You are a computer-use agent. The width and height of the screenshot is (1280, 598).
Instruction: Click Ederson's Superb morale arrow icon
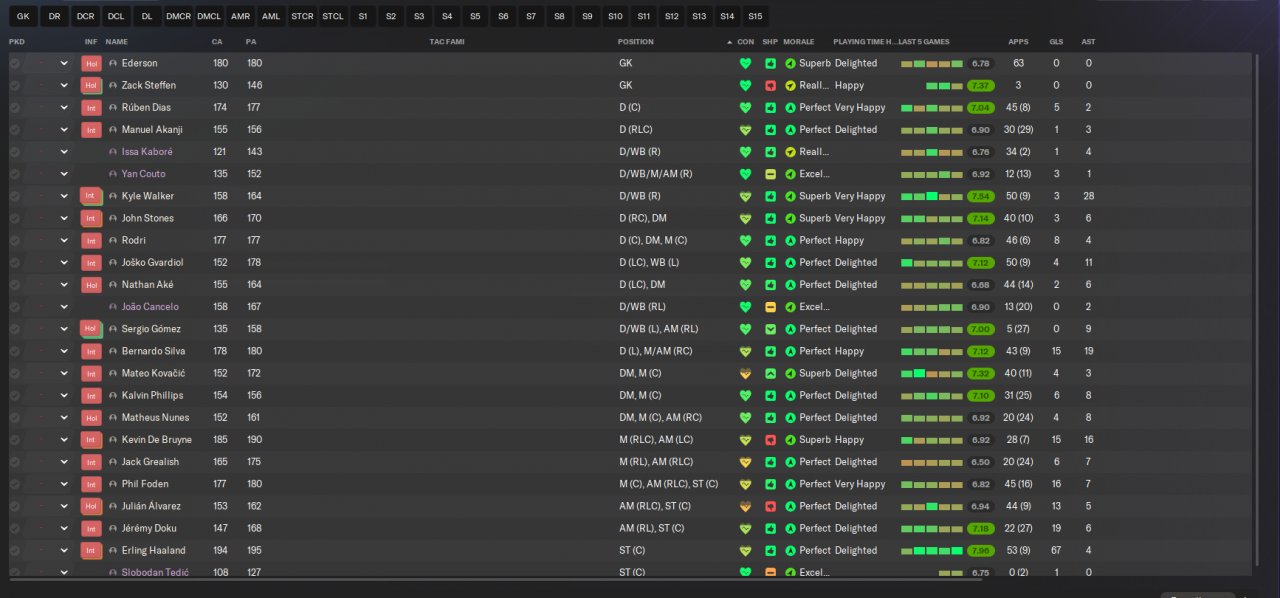[790, 63]
